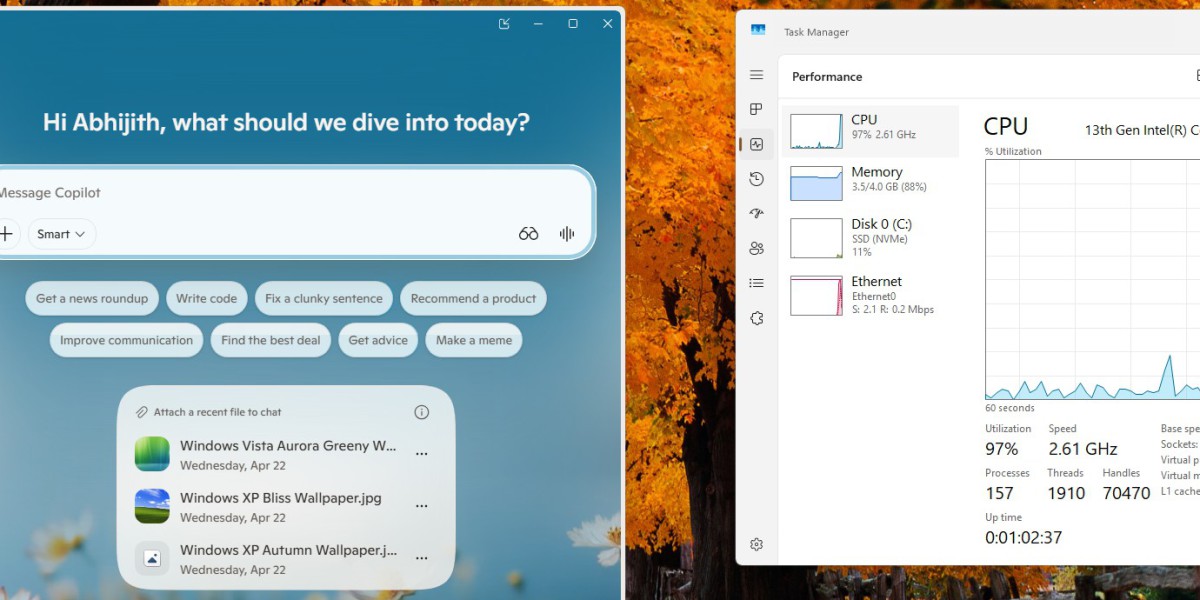
Task: Click "60 seconds" graph label
Action: [x=1010, y=408]
